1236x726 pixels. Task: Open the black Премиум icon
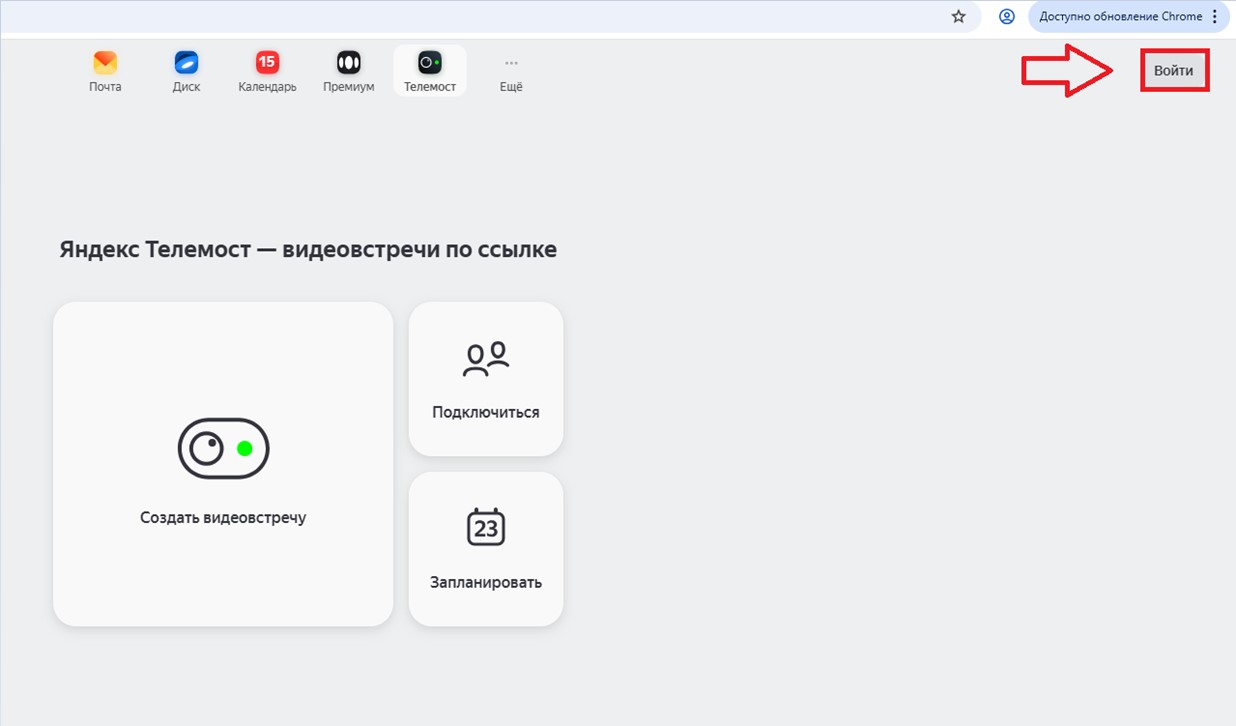point(348,63)
